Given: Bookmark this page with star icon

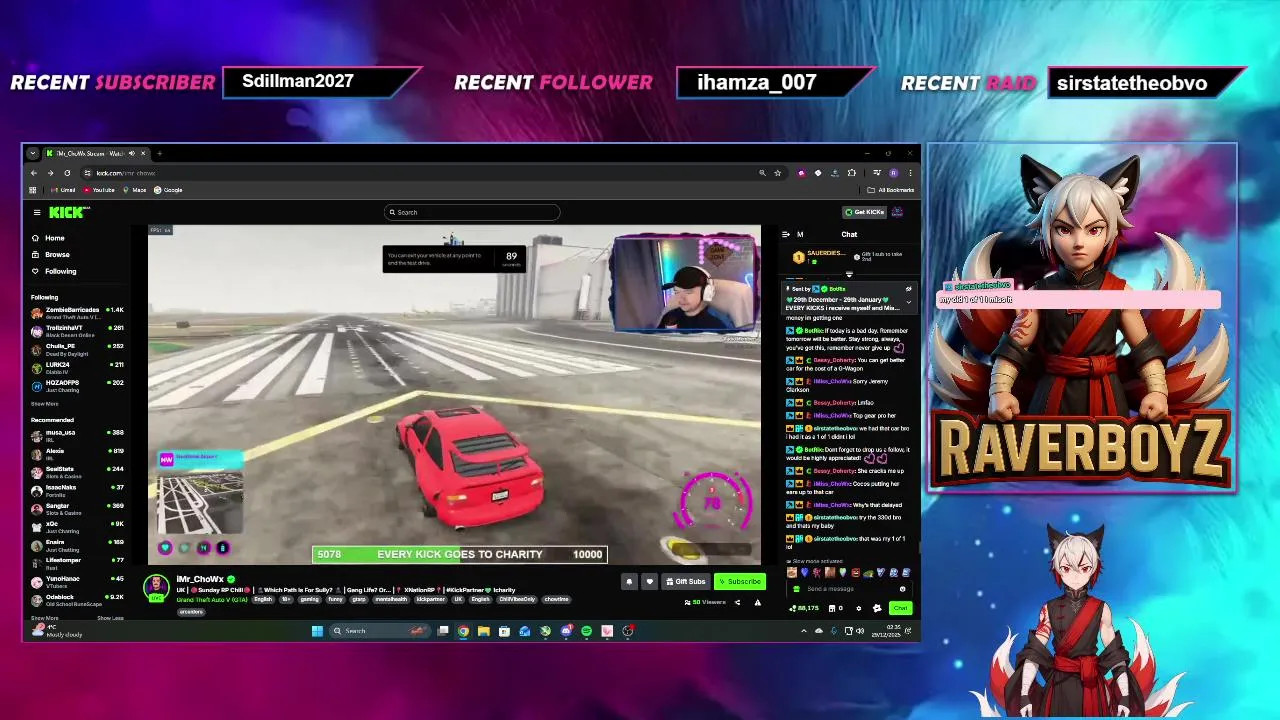Looking at the screenshot, I should 777,173.
